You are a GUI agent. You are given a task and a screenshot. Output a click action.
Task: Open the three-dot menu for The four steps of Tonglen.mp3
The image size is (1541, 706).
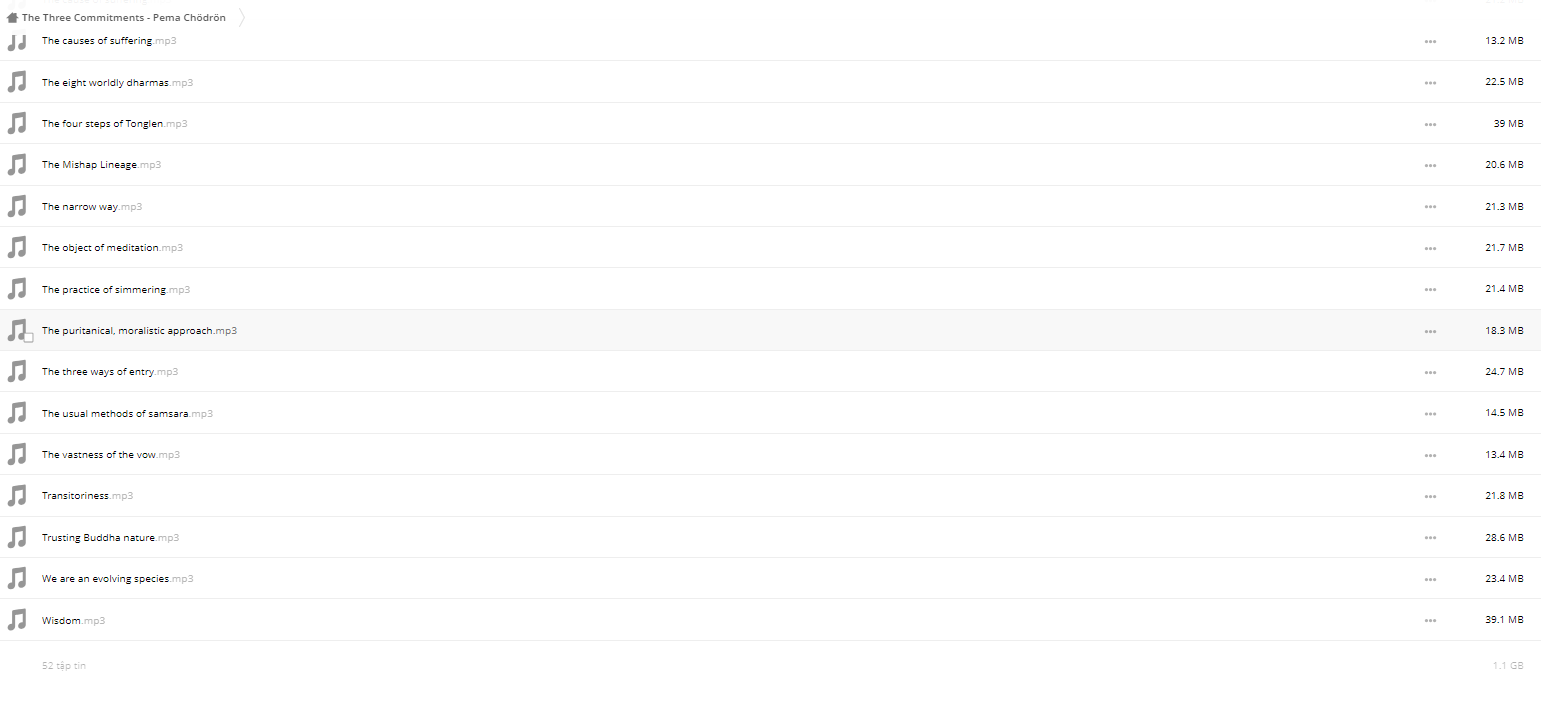click(1430, 124)
